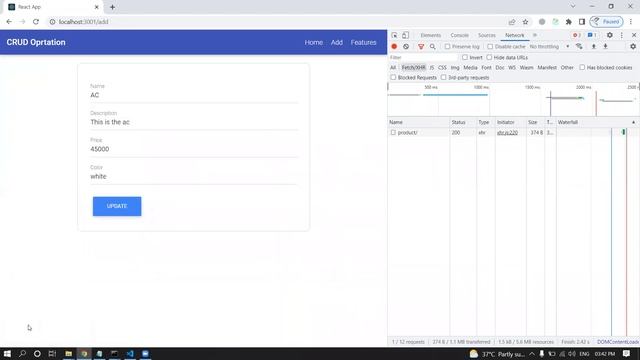Viewport: 640px width, 360px height.
Task: Open the No throttling dropdown
Action: [549, 47]
